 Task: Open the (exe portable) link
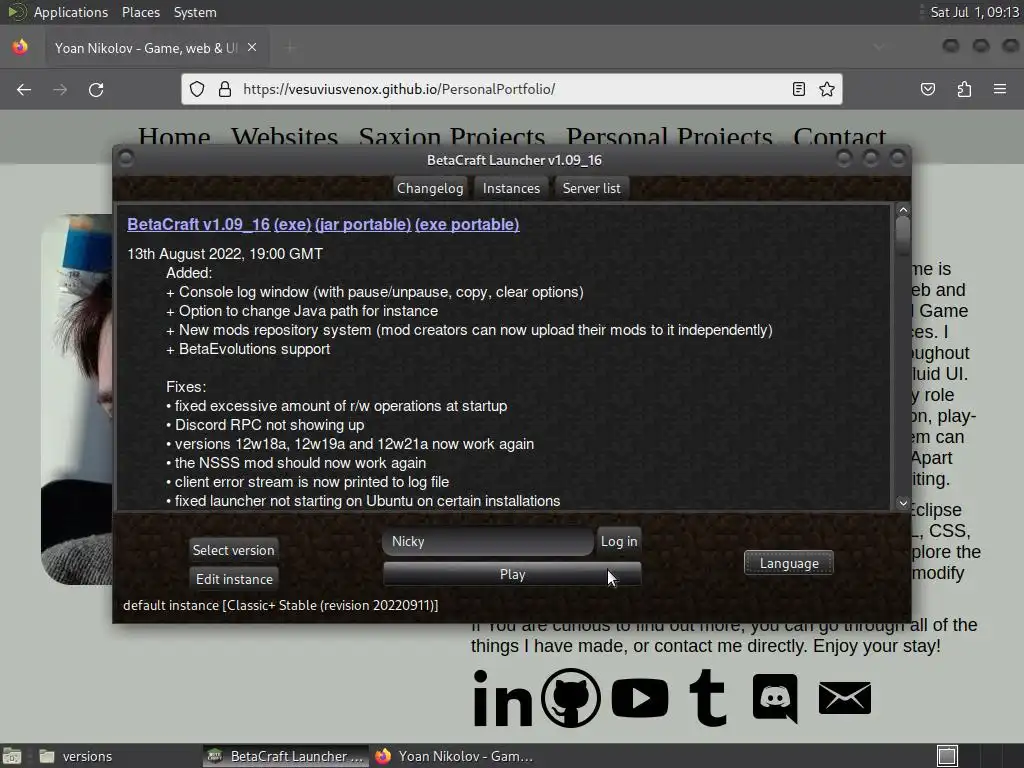point(467,224)
